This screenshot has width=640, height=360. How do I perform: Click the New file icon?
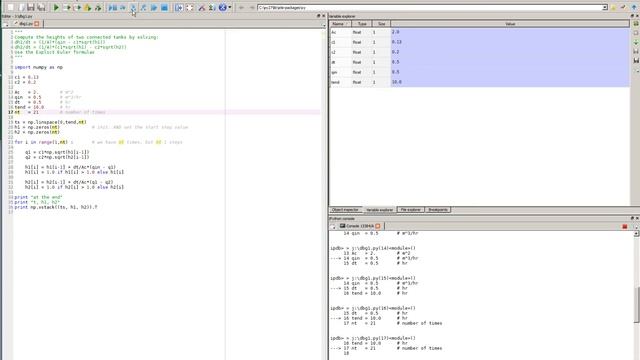click(x=11, y=7)
